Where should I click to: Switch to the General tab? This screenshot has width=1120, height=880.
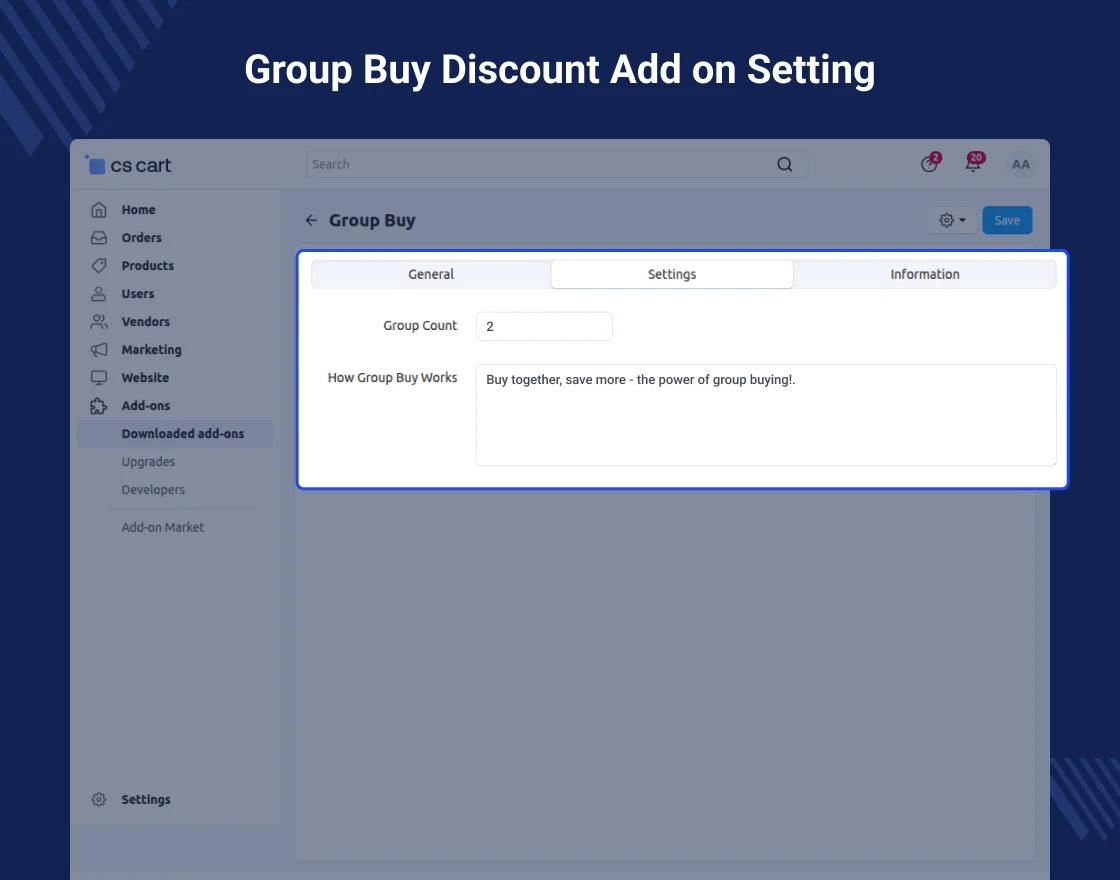(431, 275)
